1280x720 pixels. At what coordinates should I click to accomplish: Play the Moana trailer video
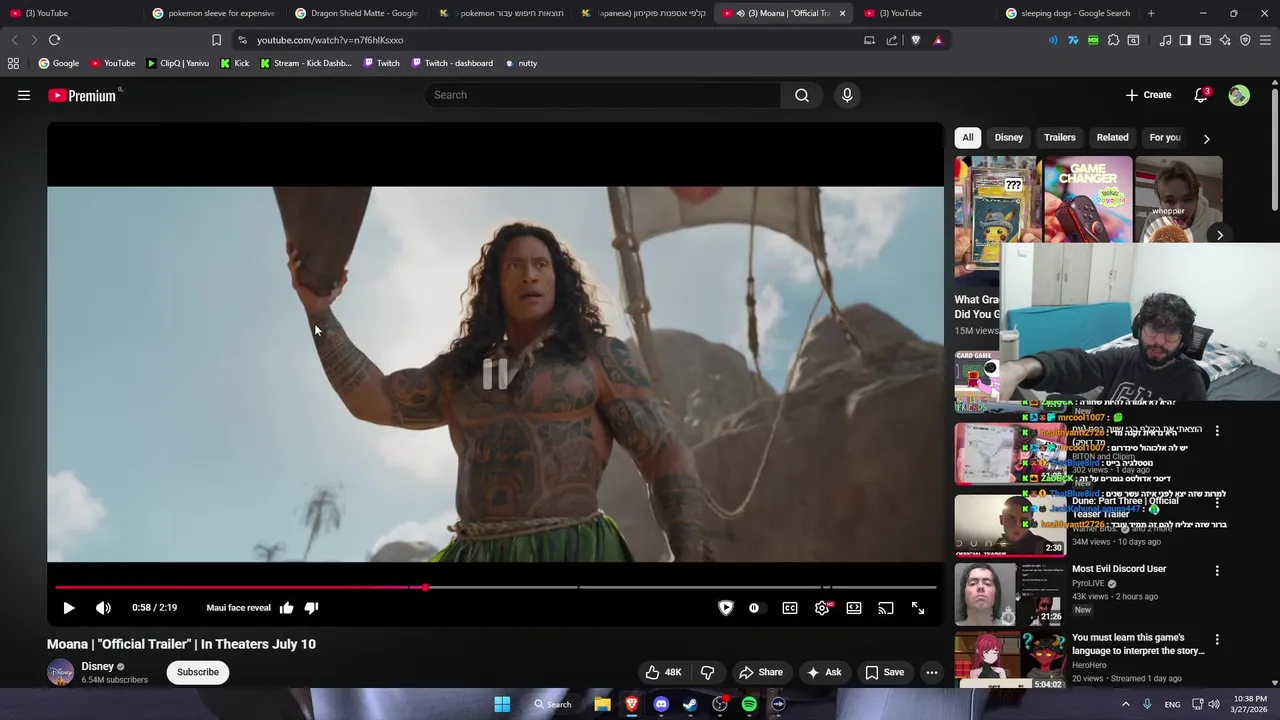pyautogui.click(x=69, y=608)
